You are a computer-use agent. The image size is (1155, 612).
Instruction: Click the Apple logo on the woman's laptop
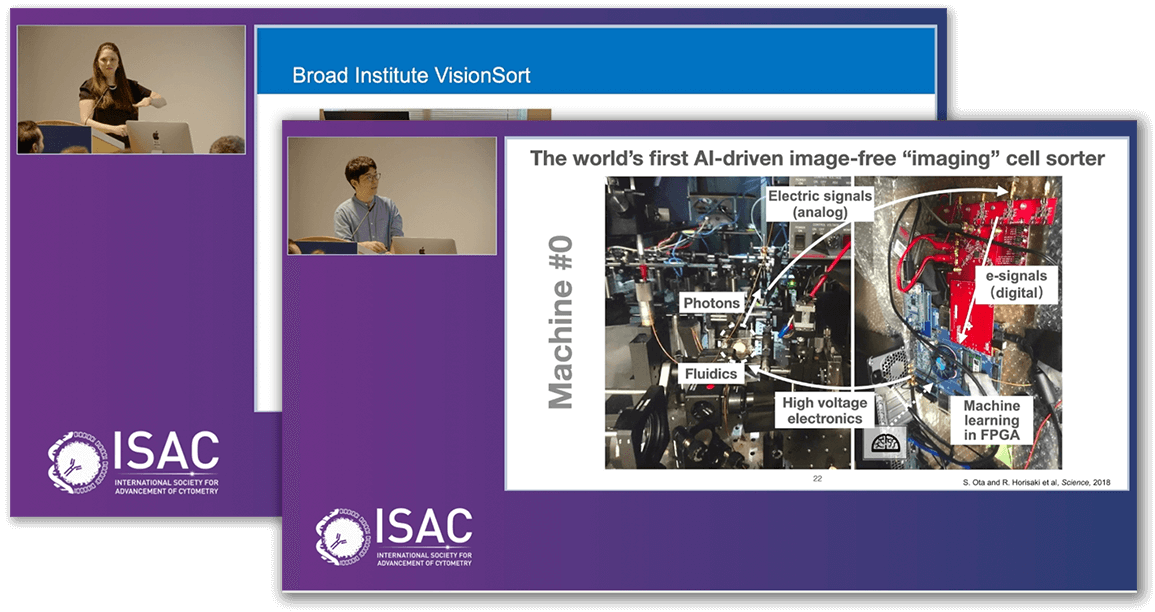[155, 134]
